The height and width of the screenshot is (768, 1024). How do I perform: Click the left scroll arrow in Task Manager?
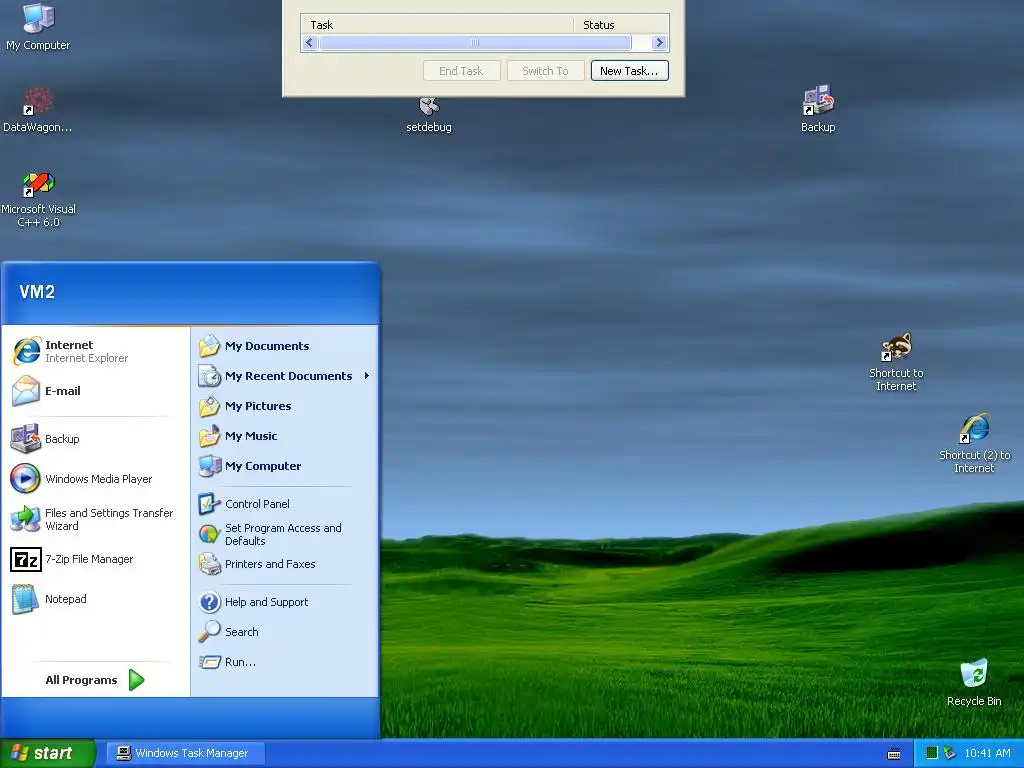click(x=310, y=43)
